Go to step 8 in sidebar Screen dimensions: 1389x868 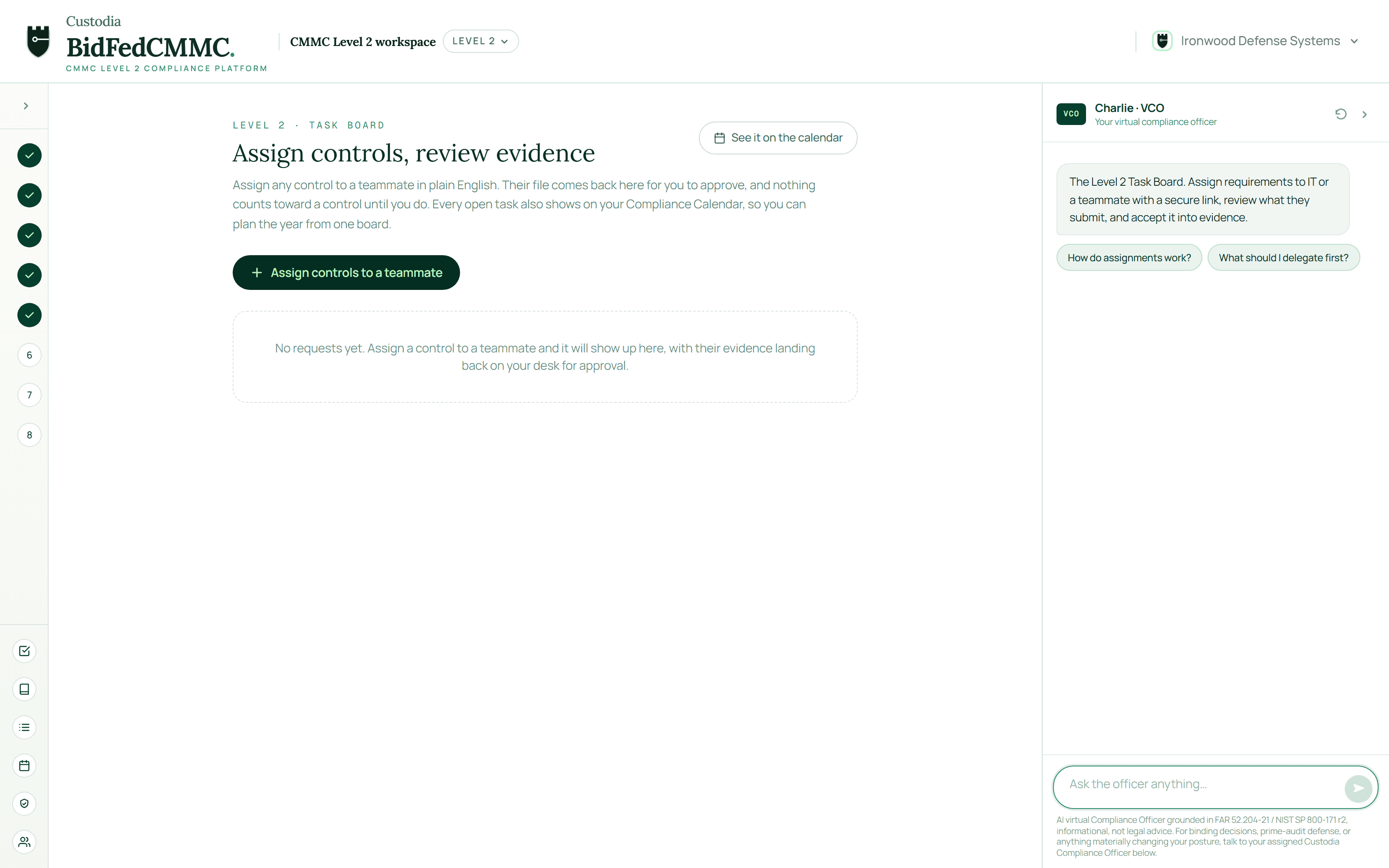click(29, 434)
